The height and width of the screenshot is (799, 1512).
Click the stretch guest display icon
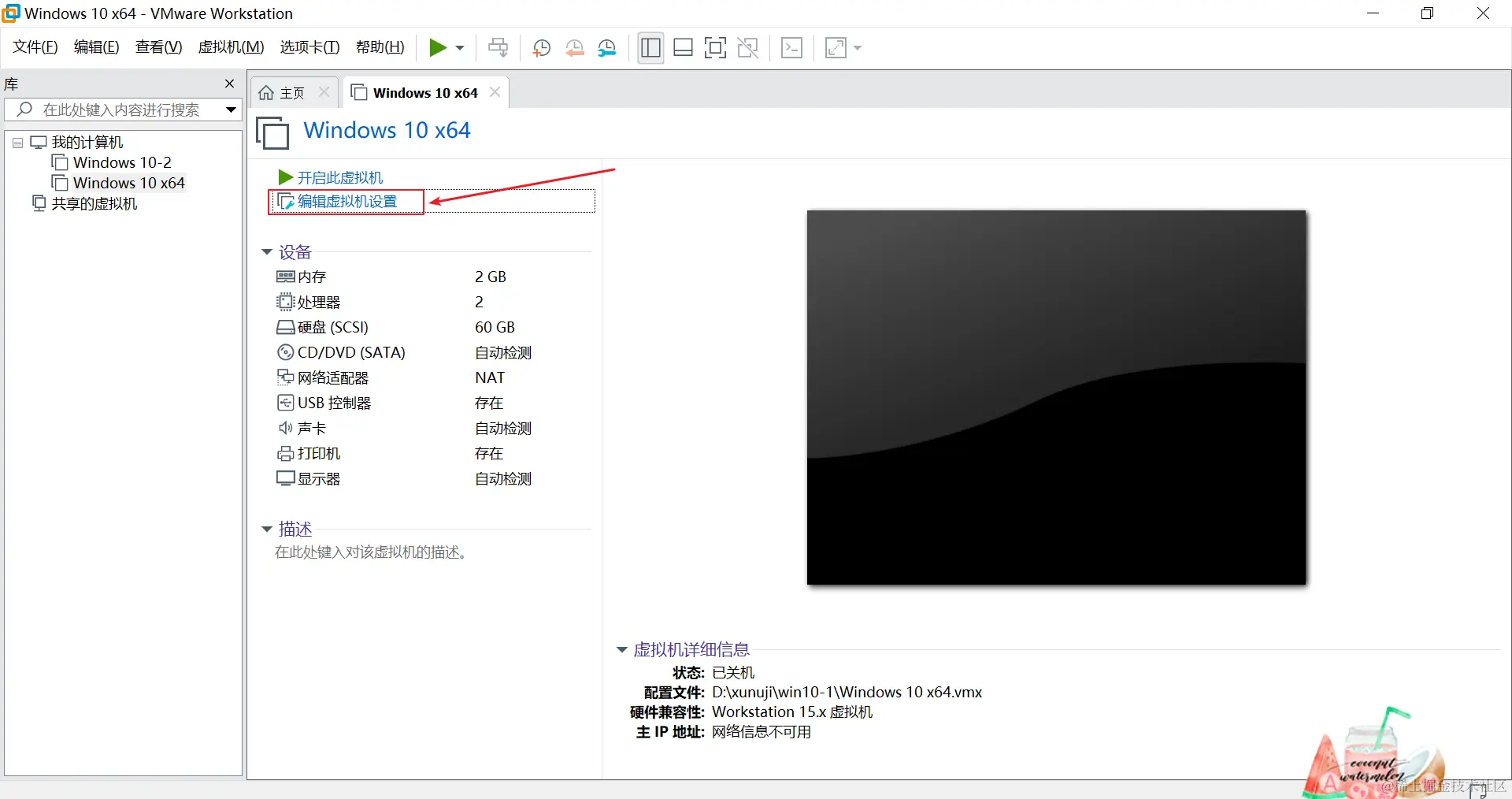tap(836, 48)
